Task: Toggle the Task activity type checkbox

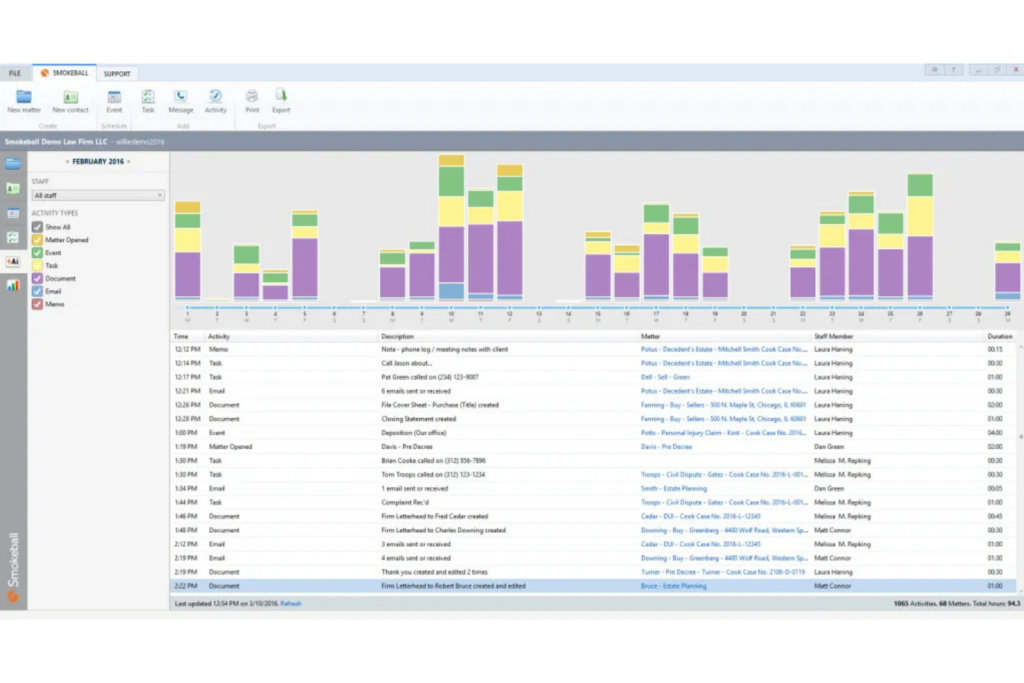Action: click(37, 266)
